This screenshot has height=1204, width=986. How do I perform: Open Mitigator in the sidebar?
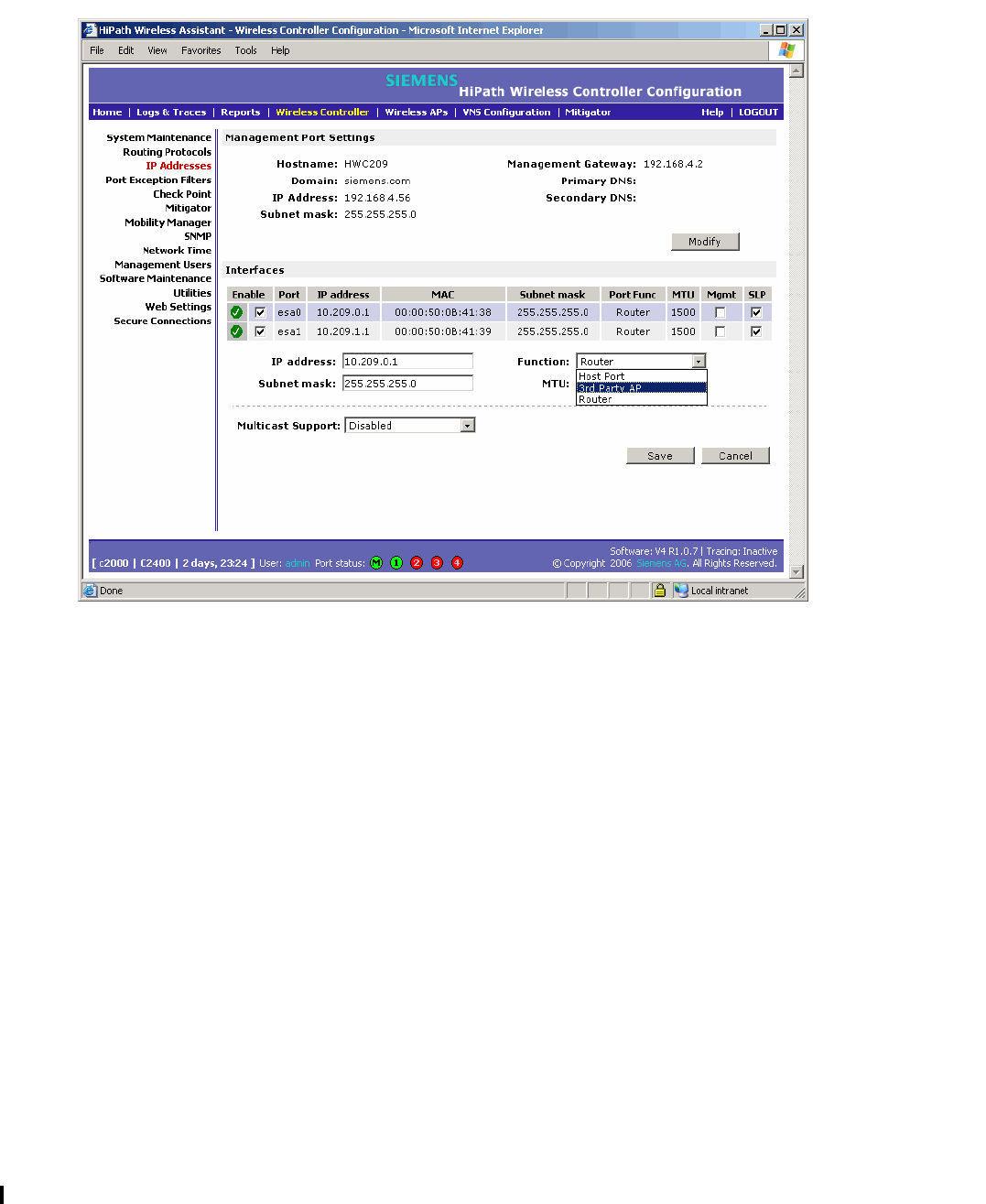[x=189, y=209]
